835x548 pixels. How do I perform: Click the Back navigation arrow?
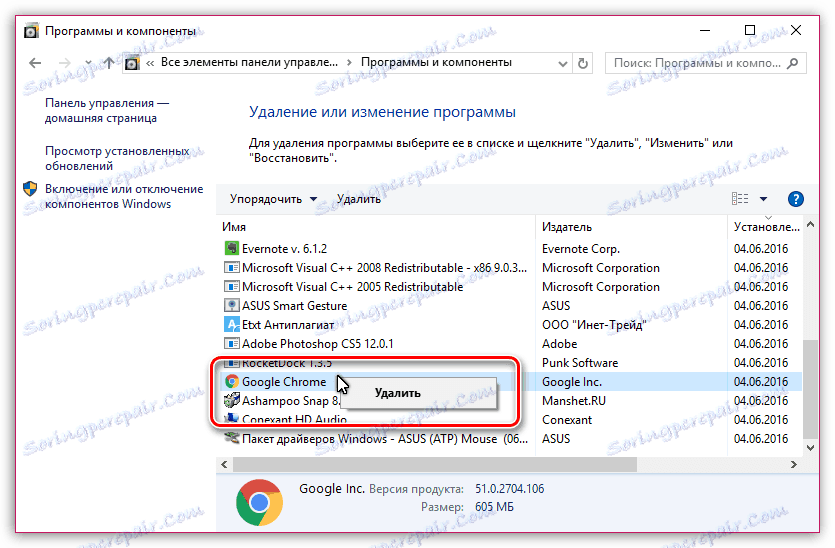click(x=35, y=63)
